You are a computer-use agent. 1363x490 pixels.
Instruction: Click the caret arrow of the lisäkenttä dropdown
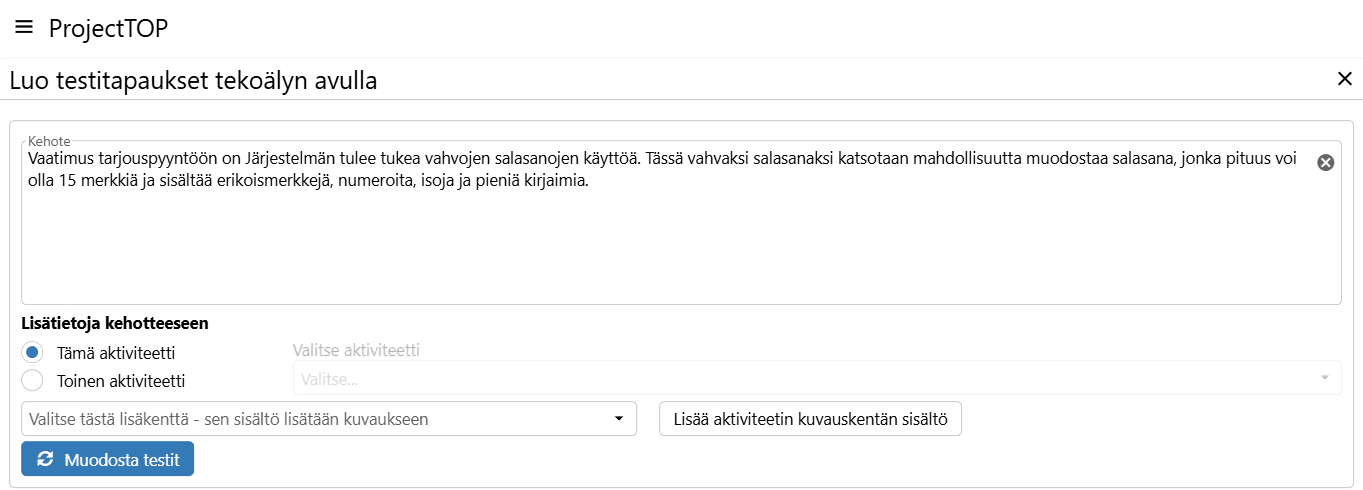(x=619, y=419)
